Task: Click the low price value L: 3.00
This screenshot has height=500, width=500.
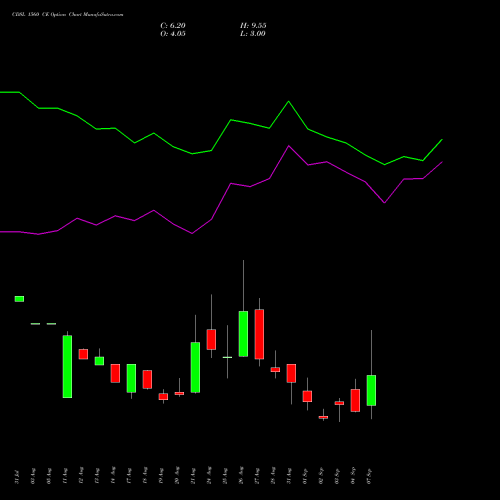Action: click(253, 34)
